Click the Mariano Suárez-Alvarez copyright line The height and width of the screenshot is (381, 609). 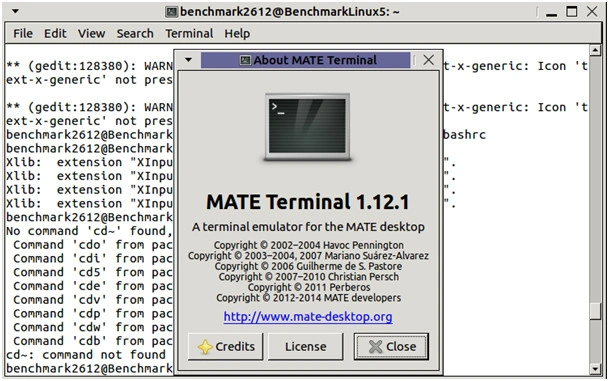(308, 256)
